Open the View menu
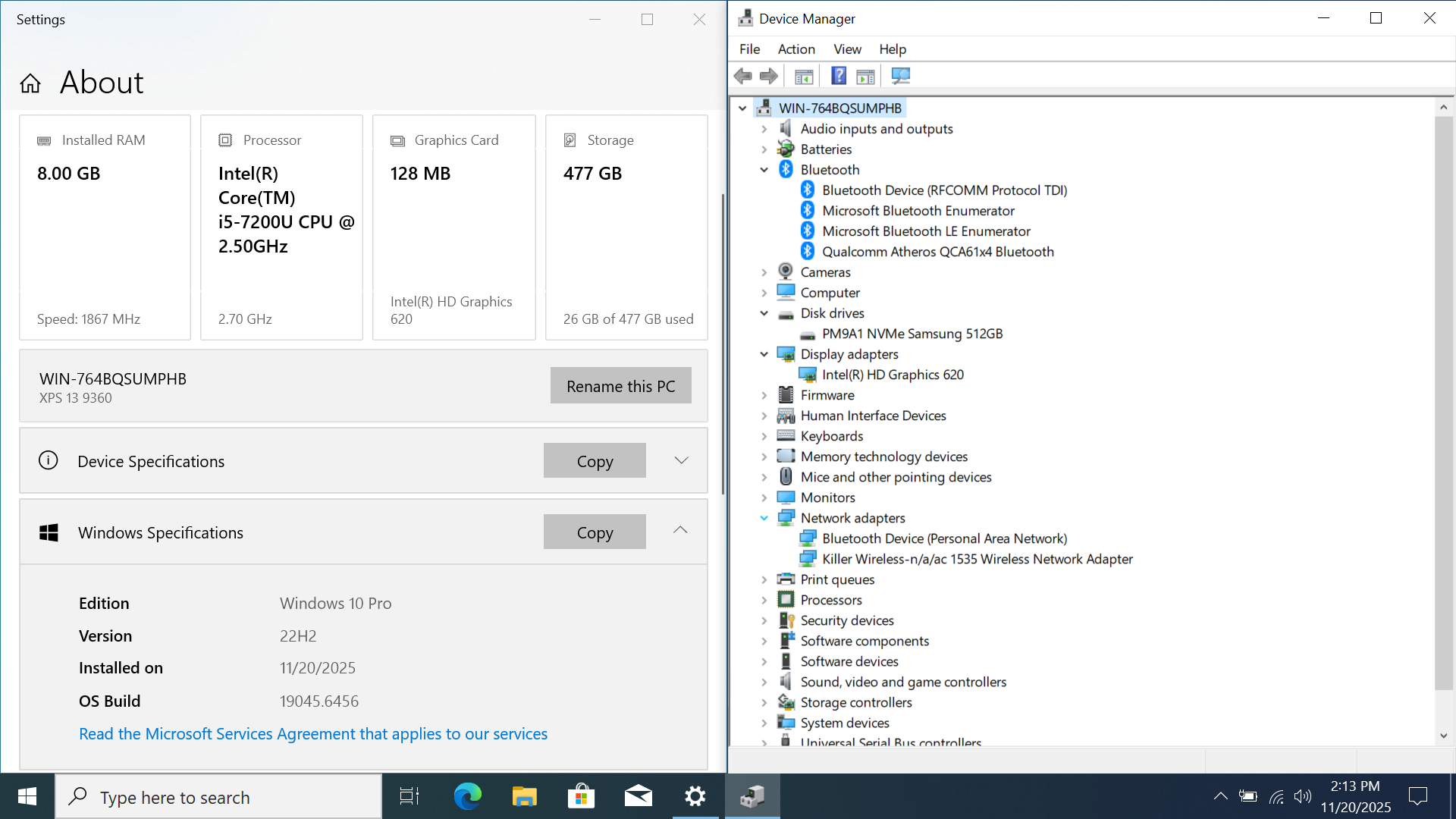 pos(847,49)
